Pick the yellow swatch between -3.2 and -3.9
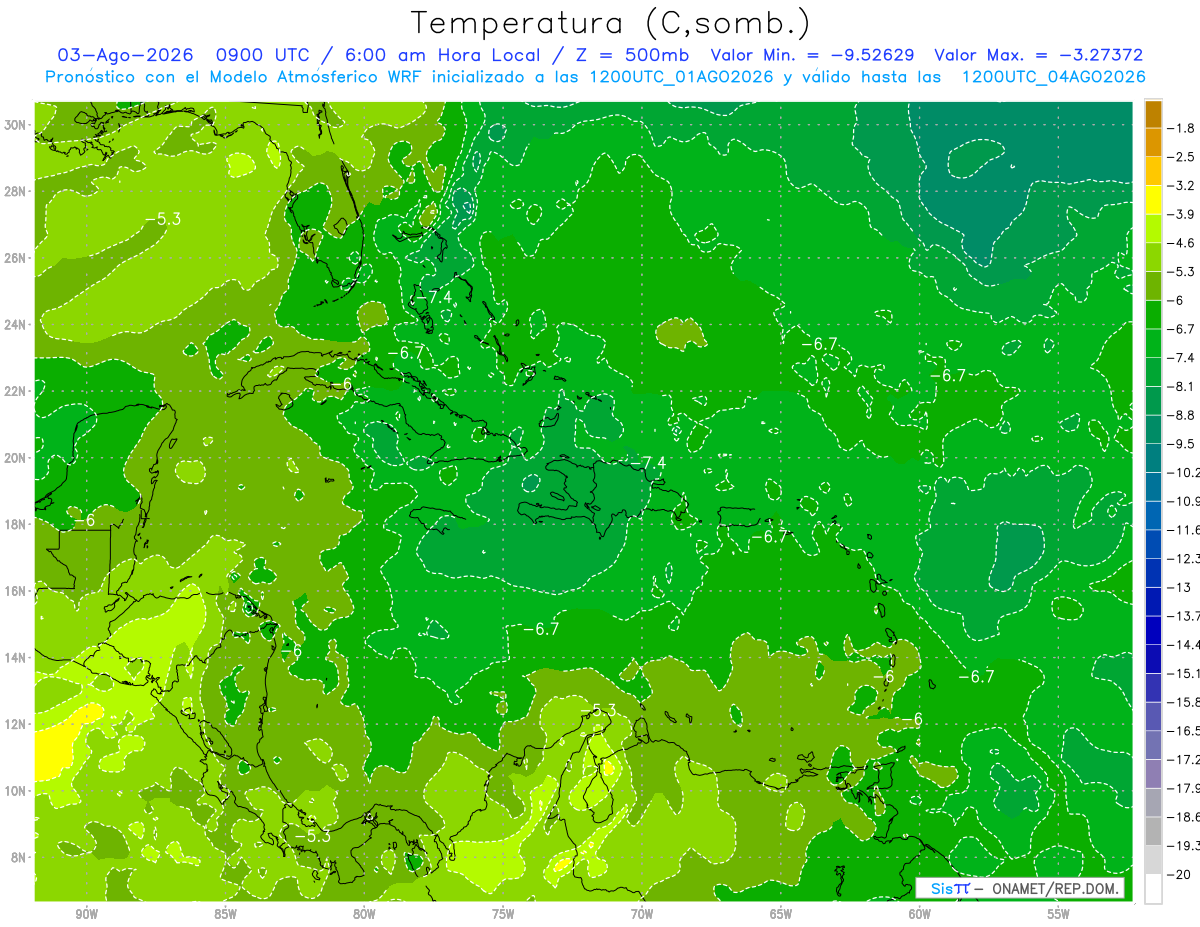This screenshot has width=1200, height=927. (x=1153, y=200)
